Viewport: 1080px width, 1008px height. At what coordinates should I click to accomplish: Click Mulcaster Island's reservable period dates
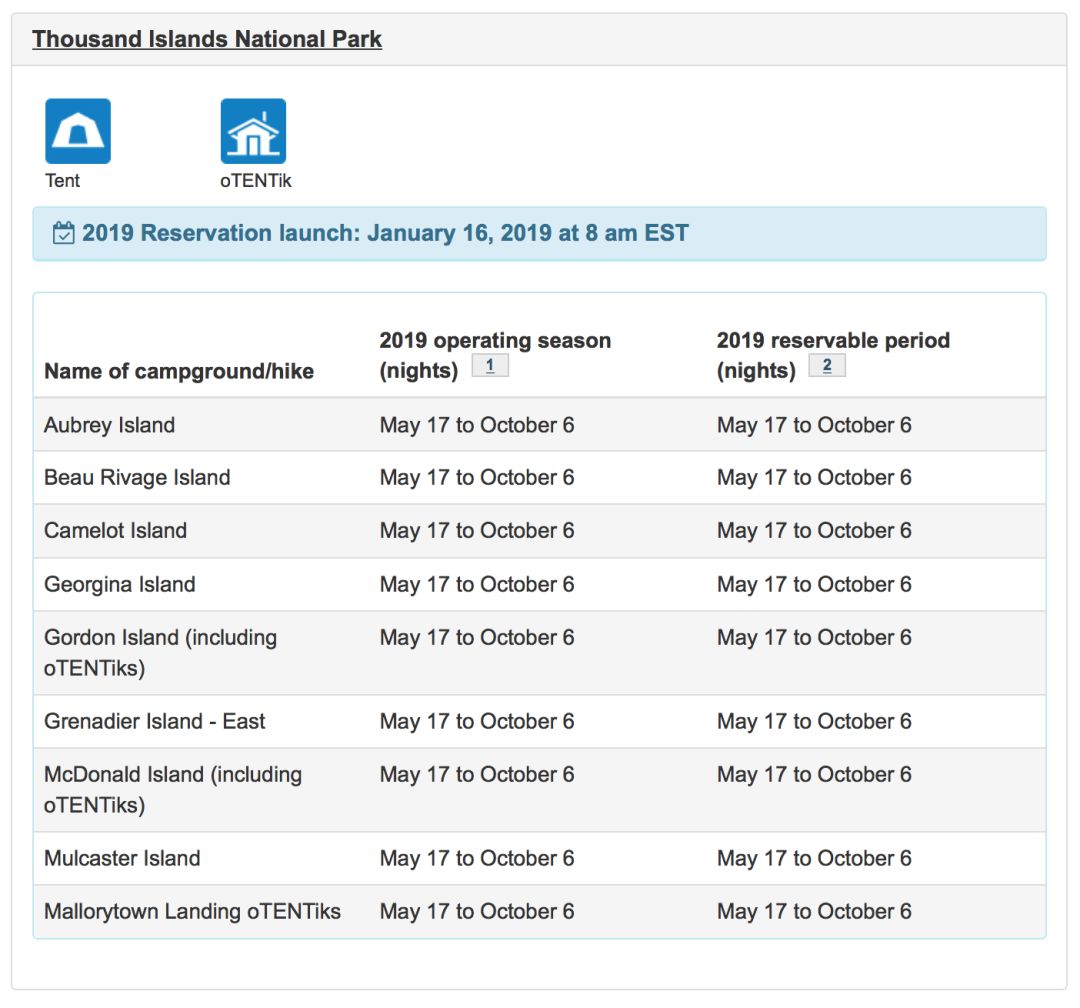(814, 858)
